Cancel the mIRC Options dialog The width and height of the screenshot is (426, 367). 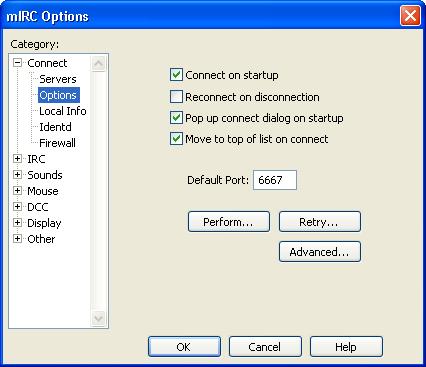coord(265,347)
